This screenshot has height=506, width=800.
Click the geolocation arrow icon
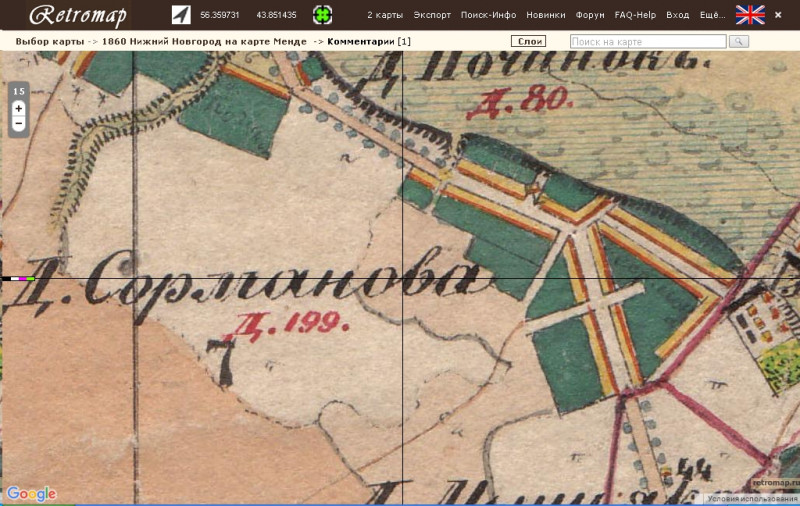click(181, 15)
